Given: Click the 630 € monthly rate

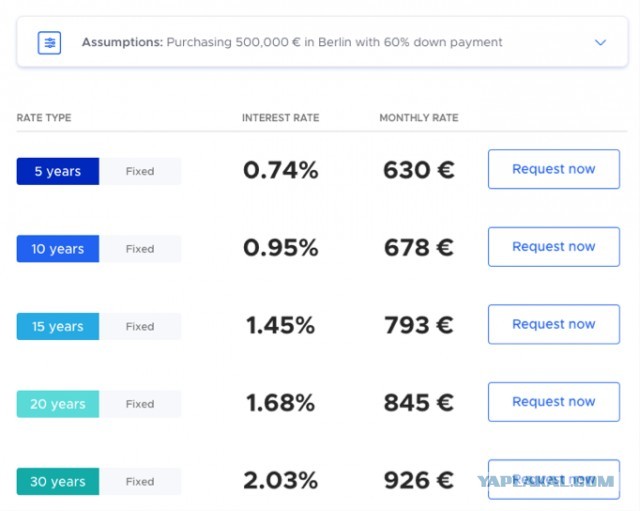Looking at the screenshot, I should (x=419, y=170).
